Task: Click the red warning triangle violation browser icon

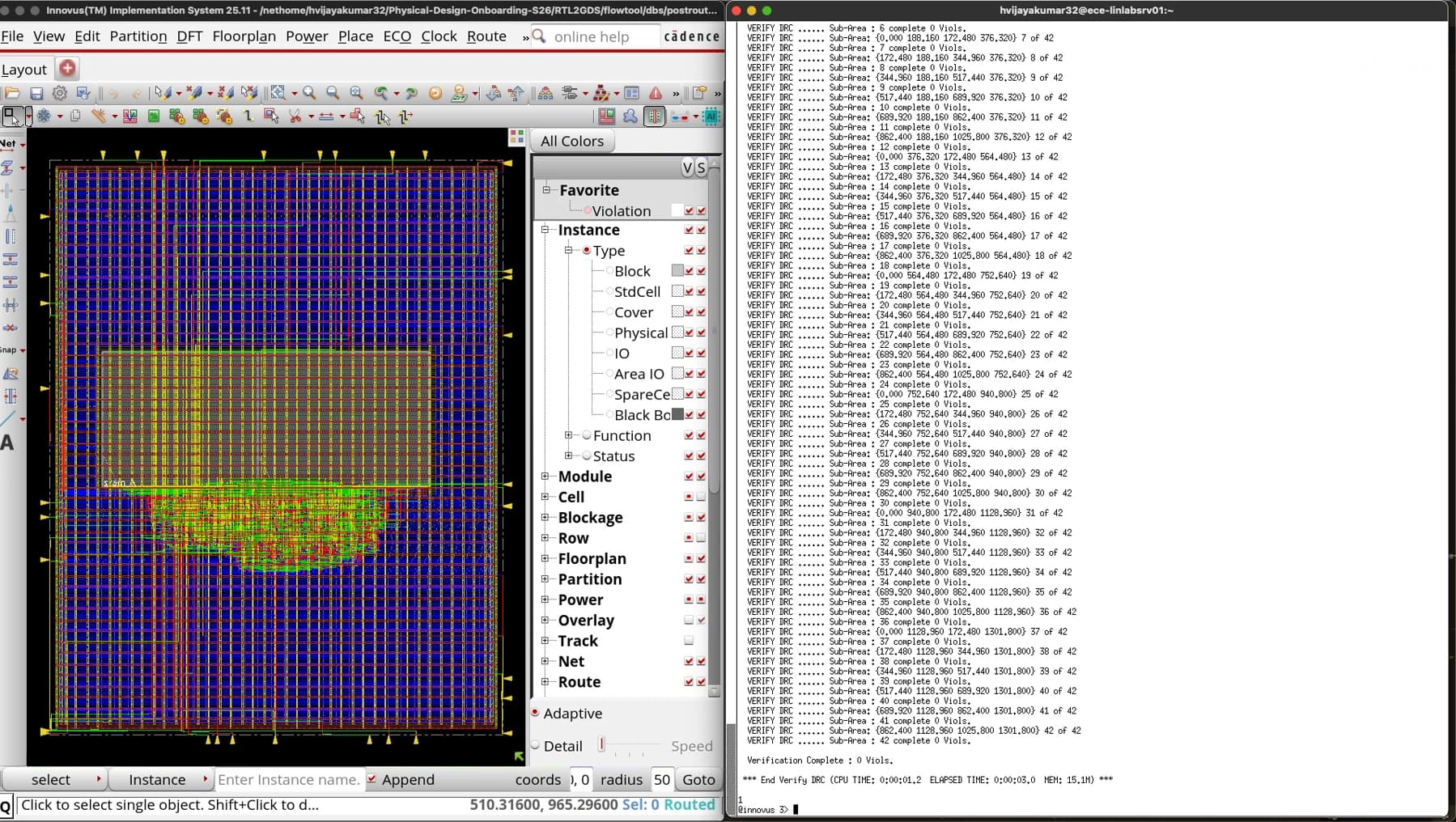Action: point(656,94)
